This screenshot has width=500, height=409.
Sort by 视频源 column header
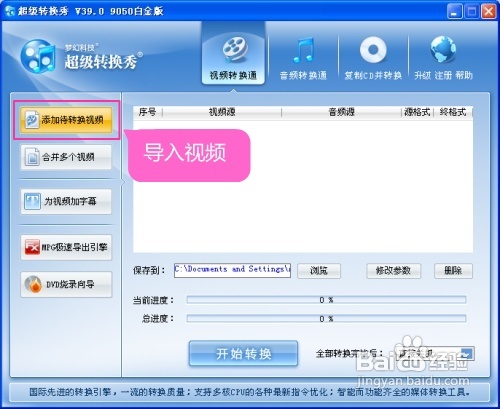pyautogui.click(x=222, y=112)
